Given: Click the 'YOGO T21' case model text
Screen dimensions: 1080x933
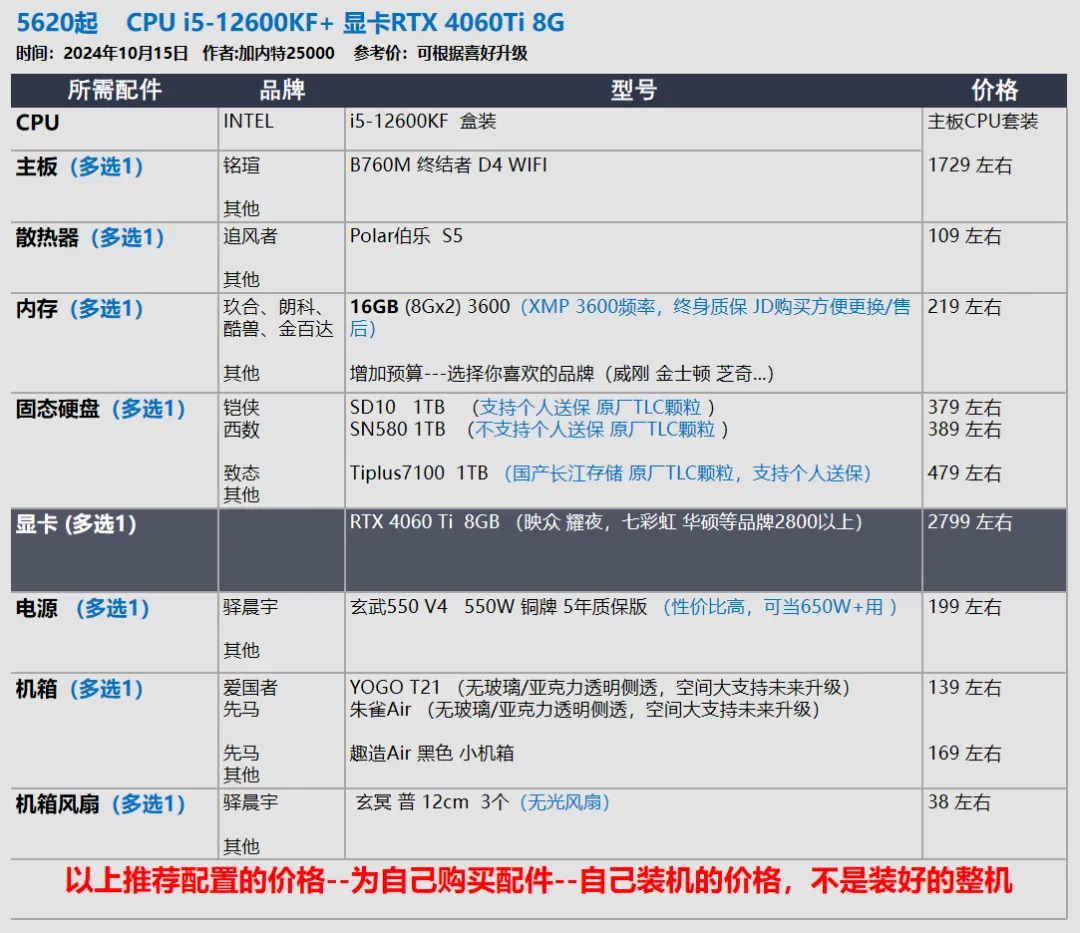Looking at the screenshot, I should point(395,688).
